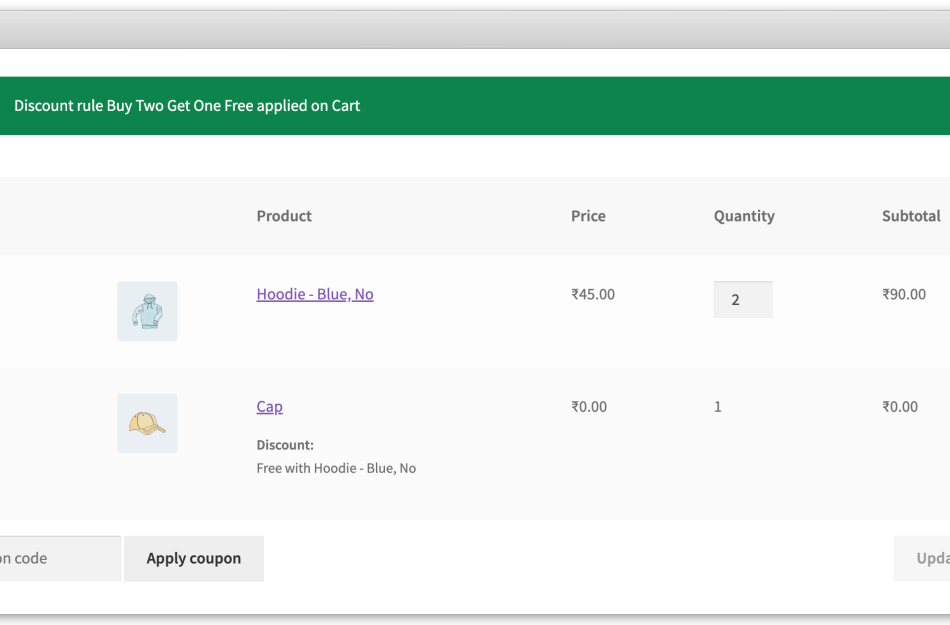Click the Subtotal column header

(x=911, y=216)
